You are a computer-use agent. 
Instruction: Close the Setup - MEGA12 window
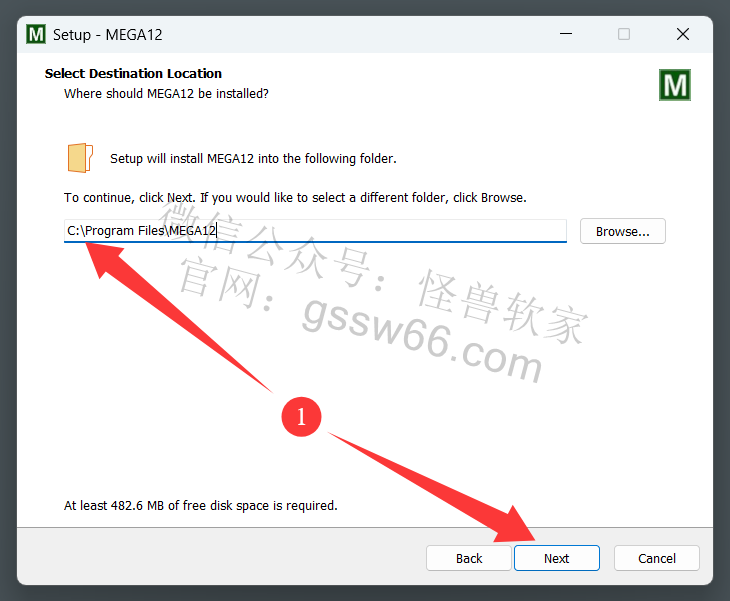pyautogui.click(x=683, y=34)
